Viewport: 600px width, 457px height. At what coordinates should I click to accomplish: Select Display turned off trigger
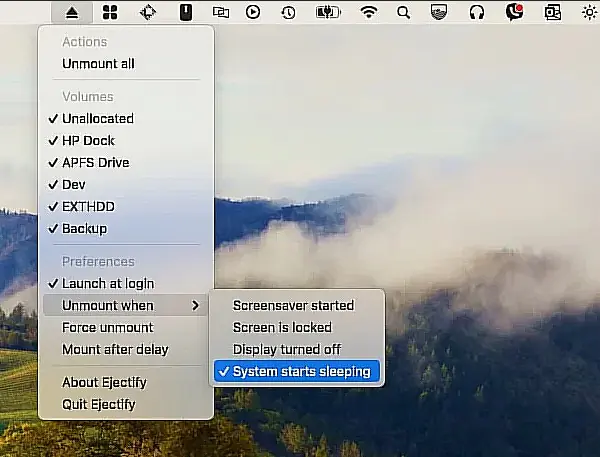coord(297,349)
